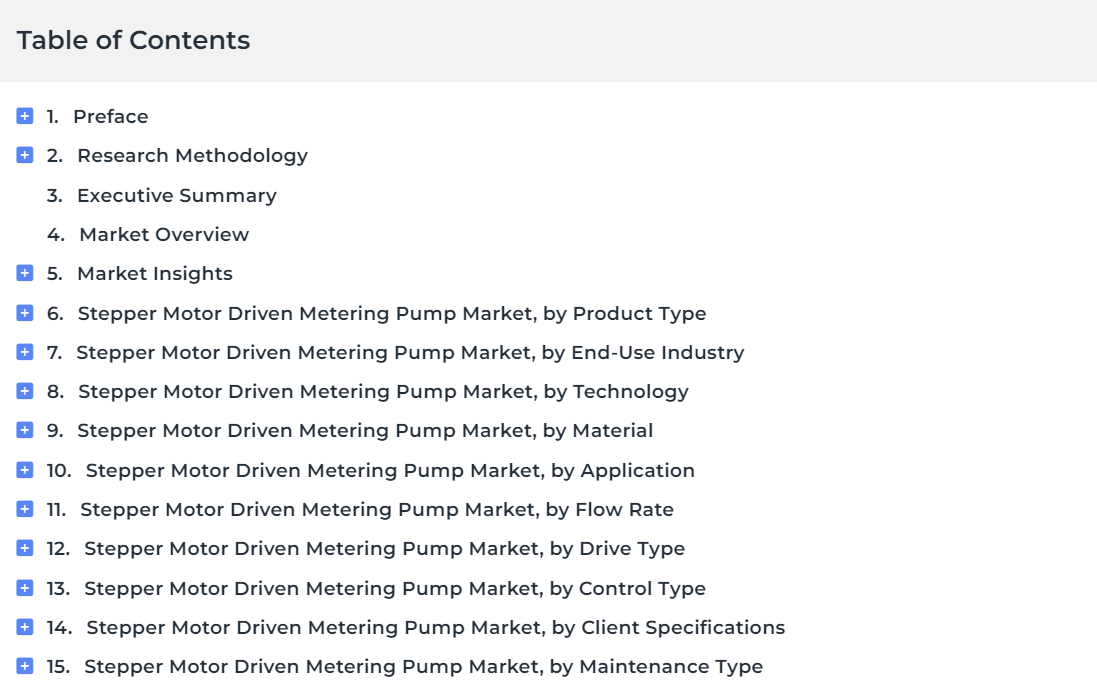Image resolution: width=1097 pixels, height=687 pixels.
Task: Open the Market Insights entry text
Action: [155, 274]
